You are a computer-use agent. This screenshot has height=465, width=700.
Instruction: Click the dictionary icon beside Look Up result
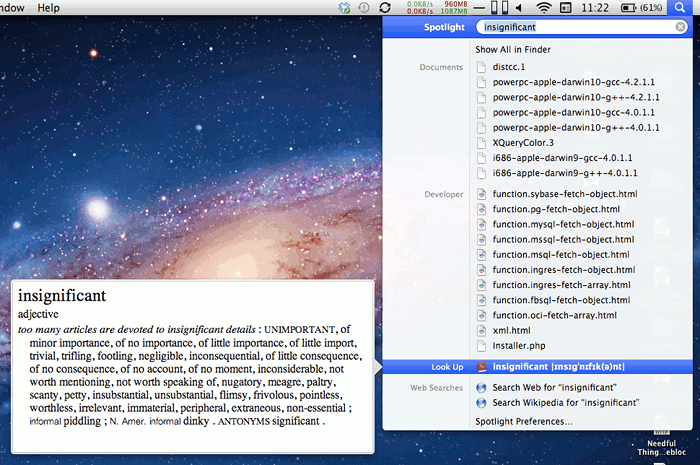click(x=481, y=367)
